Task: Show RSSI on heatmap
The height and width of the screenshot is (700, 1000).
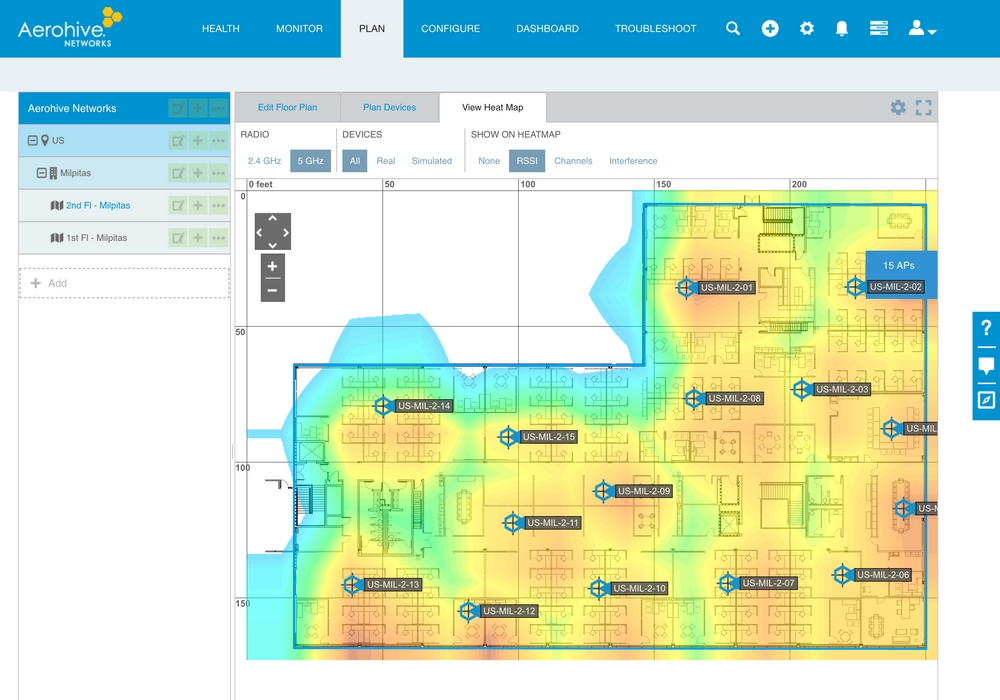Action: tap(527, 161)
